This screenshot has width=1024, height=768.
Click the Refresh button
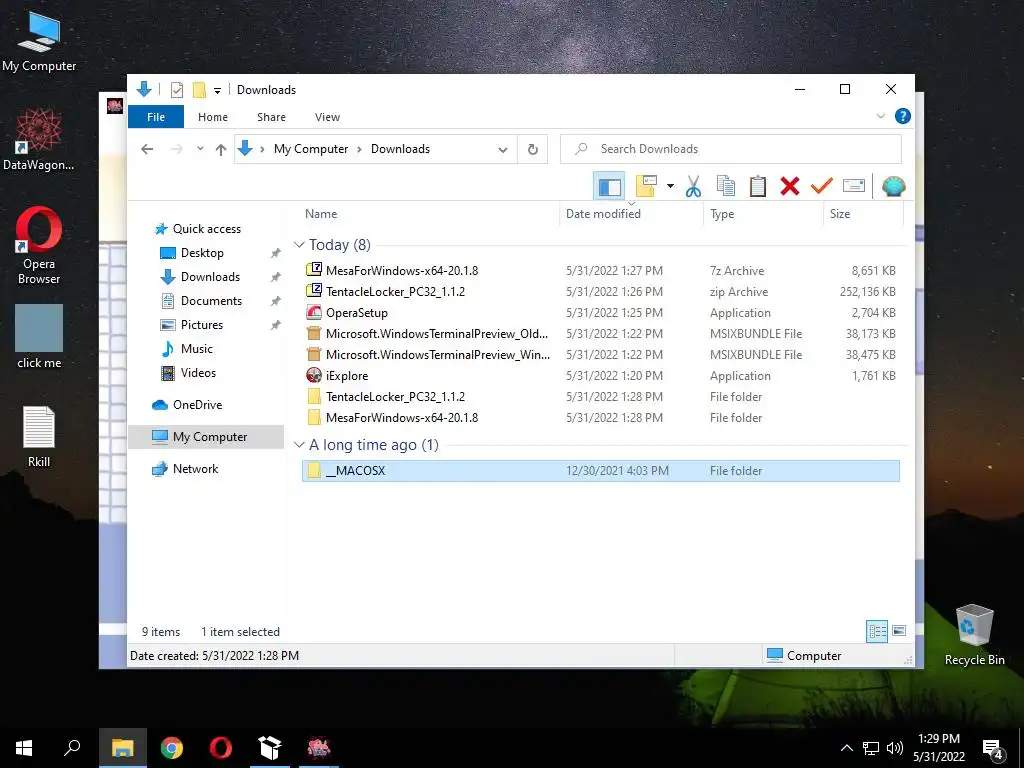[533, 150]
